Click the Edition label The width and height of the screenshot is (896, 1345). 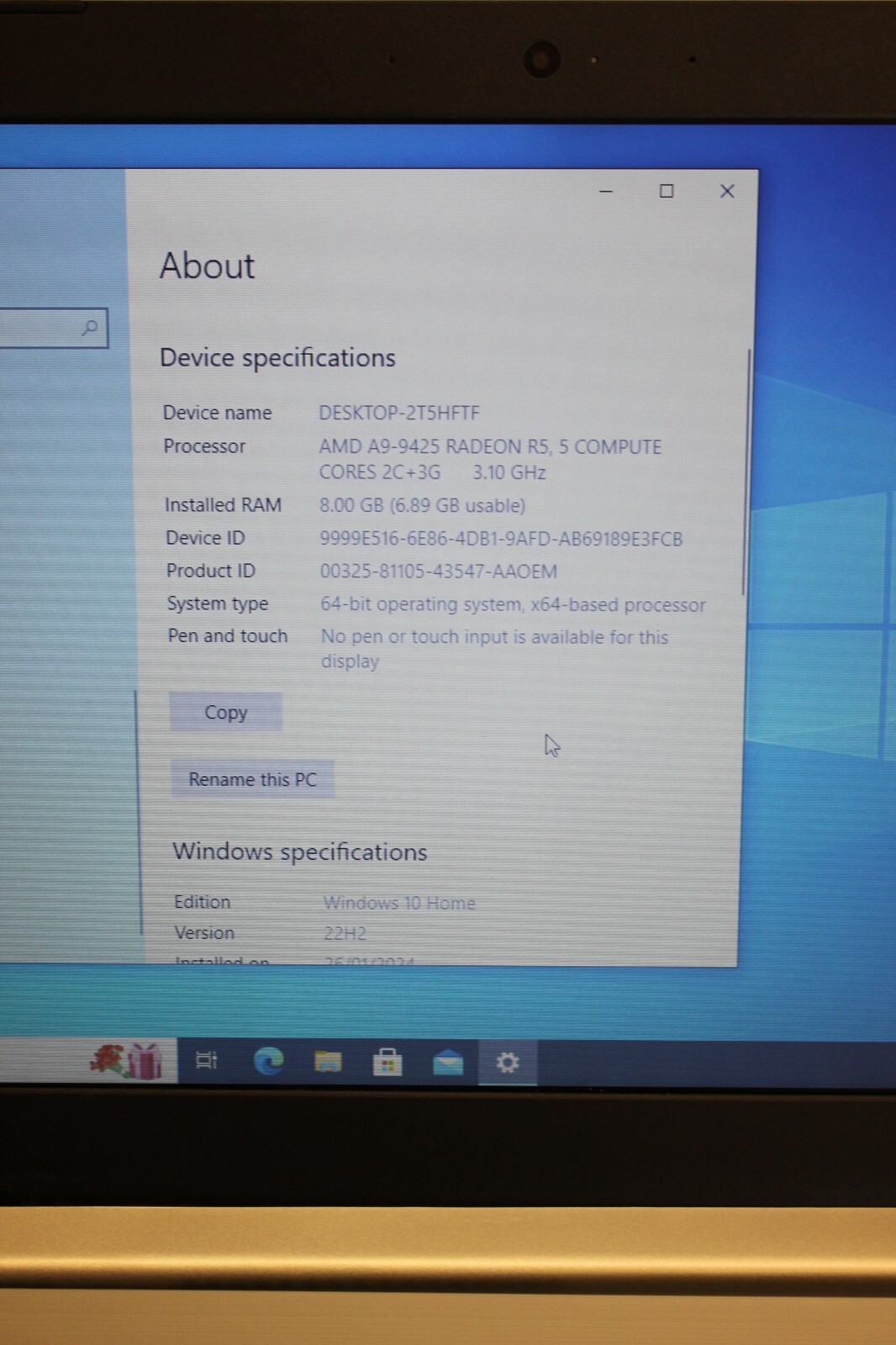202,902
